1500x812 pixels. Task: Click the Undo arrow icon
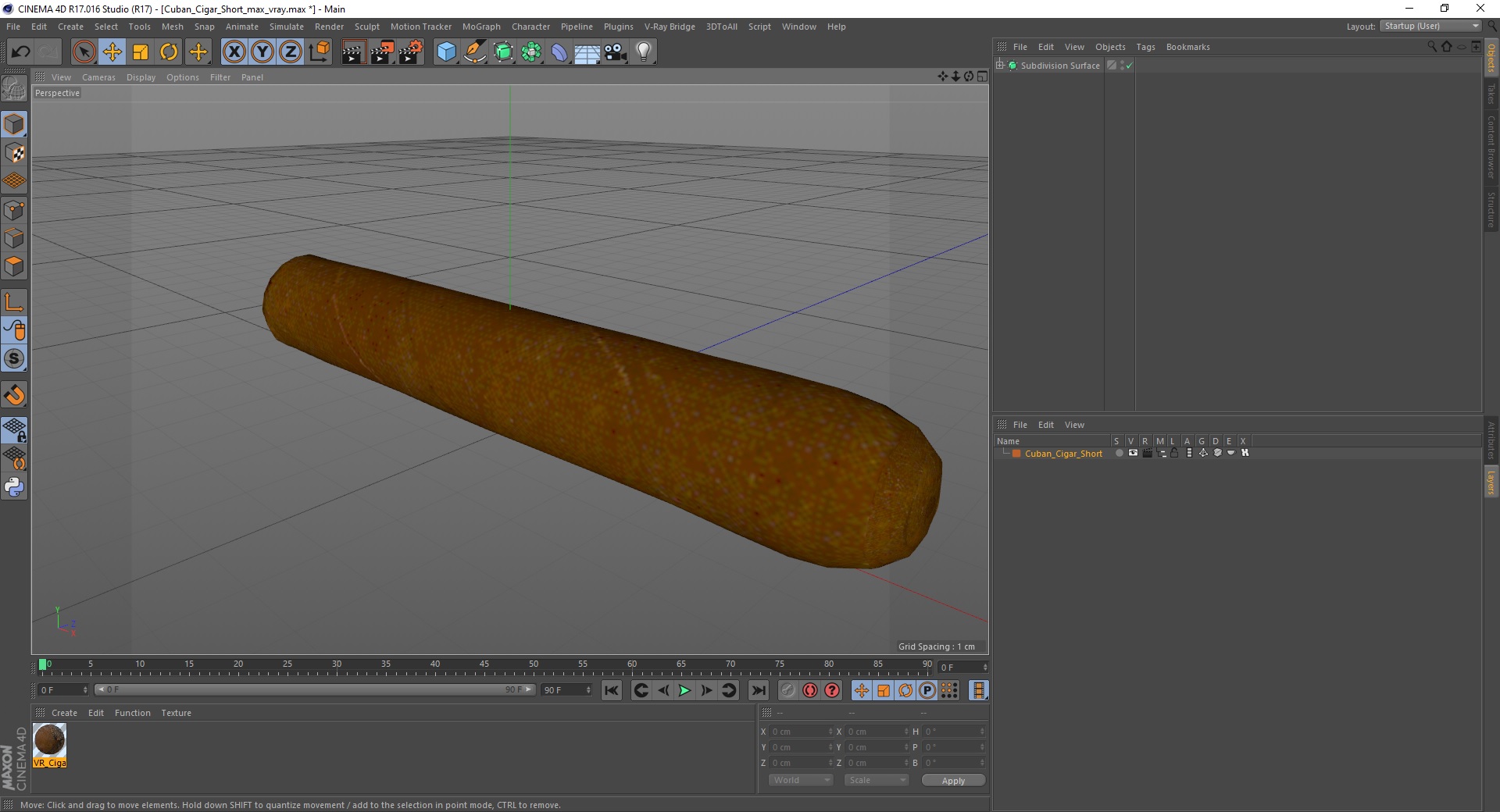20,52
